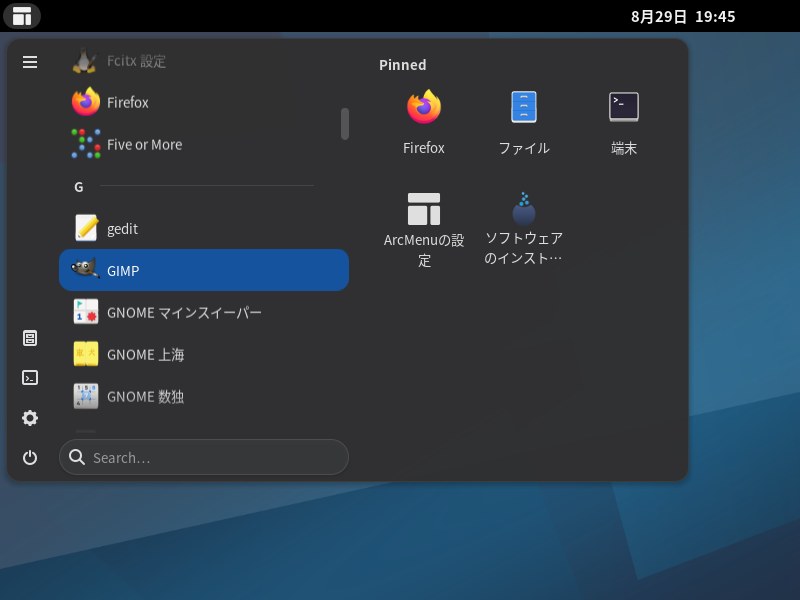Viewport: 800px width, 600px height.
Task: Open the hamburger menu in ArcMenu sidebar
Action: [30, 62]
